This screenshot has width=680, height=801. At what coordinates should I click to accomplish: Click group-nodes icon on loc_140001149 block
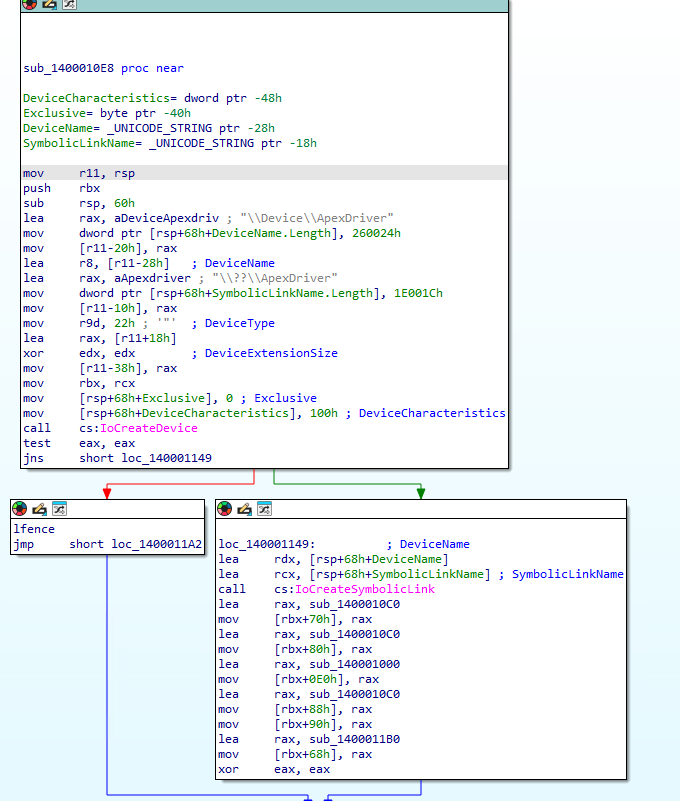click(x=264, y=509)
